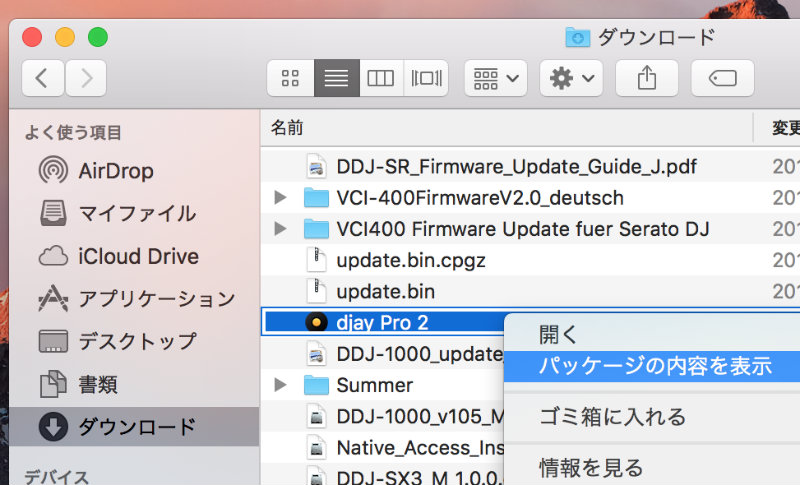Minimize the window with yellow button
Image resolution: width=800 pixels, height=485 pixels.
[x=65, y=37]
